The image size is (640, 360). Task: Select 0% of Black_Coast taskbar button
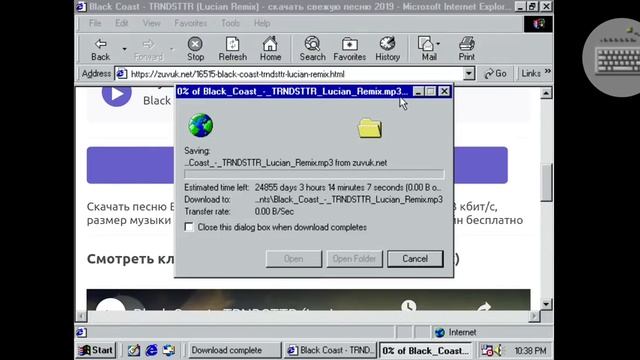pos(426,350)
